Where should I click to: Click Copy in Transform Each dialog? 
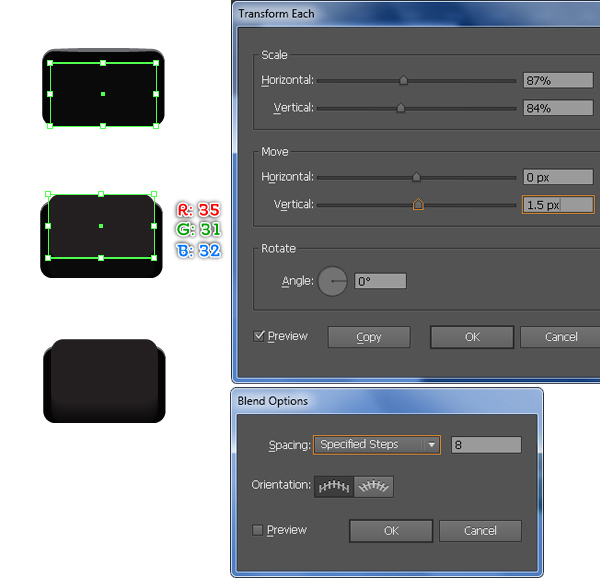point(369,337)
